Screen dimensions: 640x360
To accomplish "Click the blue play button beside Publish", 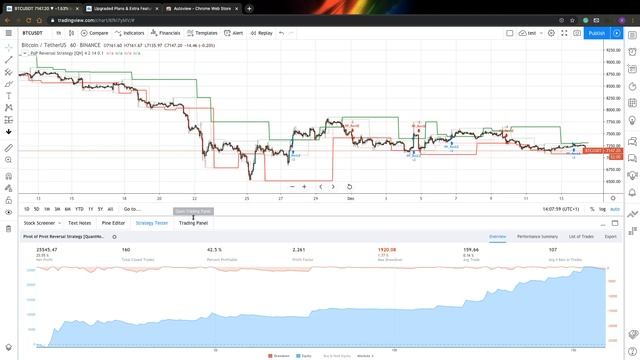I will pos(617,33).
